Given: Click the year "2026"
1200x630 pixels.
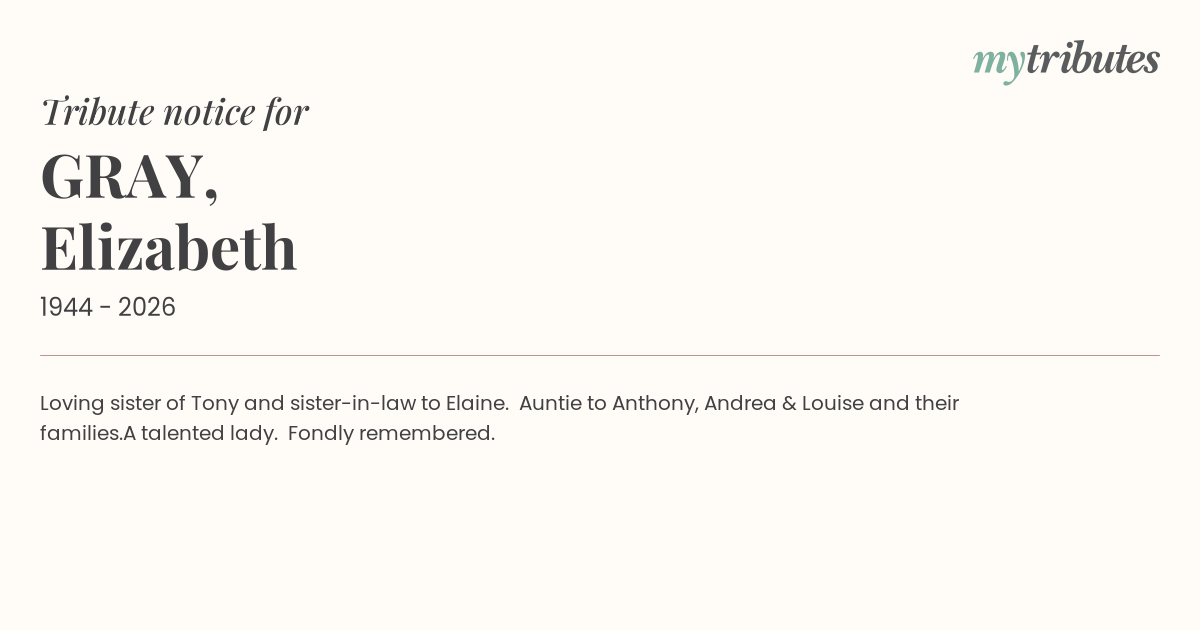Looking at the screenshot, I should (x=147, y=308).
